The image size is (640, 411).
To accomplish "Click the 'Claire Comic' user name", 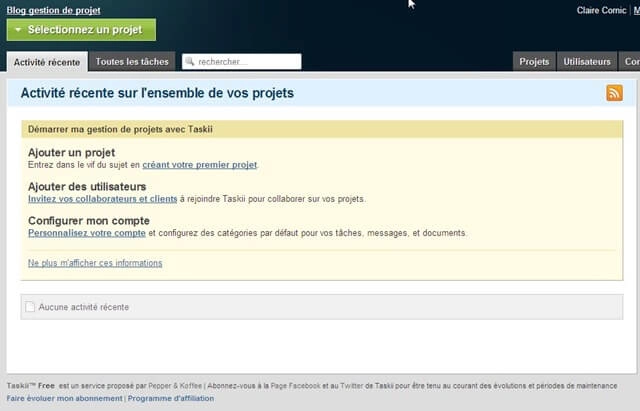I will 601,11.
